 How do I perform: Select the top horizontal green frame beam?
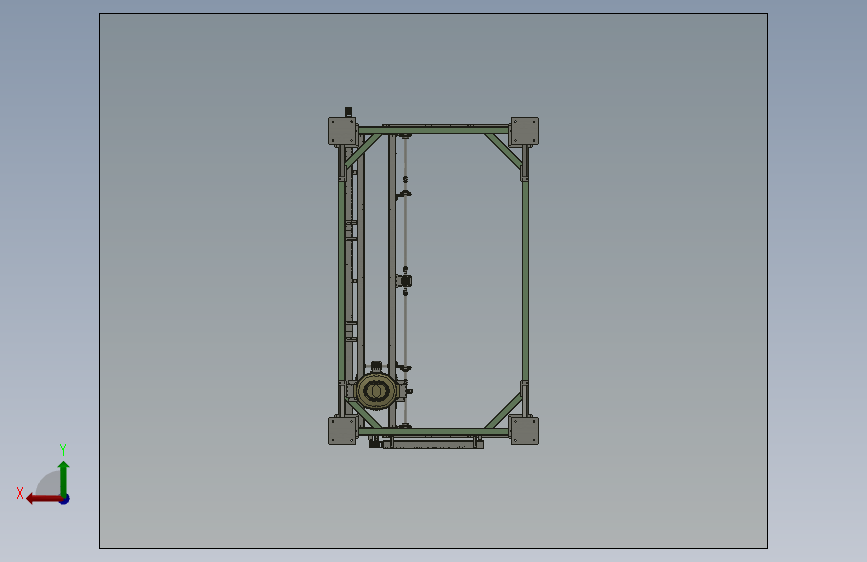tap(434, 131)
